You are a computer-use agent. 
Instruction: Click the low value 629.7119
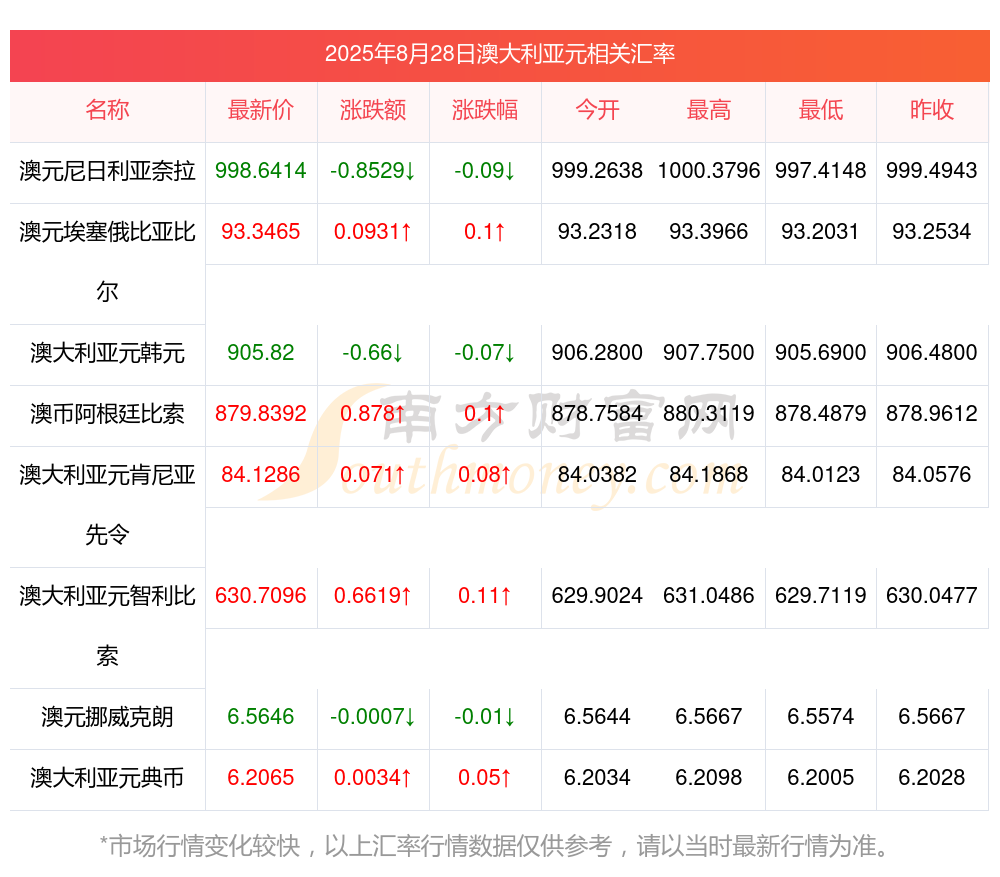pos(821,596)
